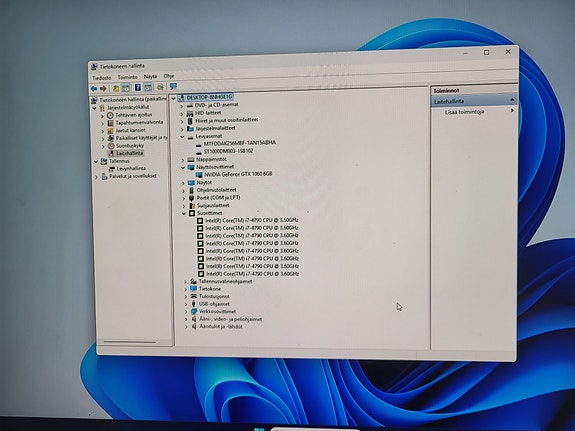575x431 pixels.
Task: Open the Näytä menu
Action: (x=150, y=77)
